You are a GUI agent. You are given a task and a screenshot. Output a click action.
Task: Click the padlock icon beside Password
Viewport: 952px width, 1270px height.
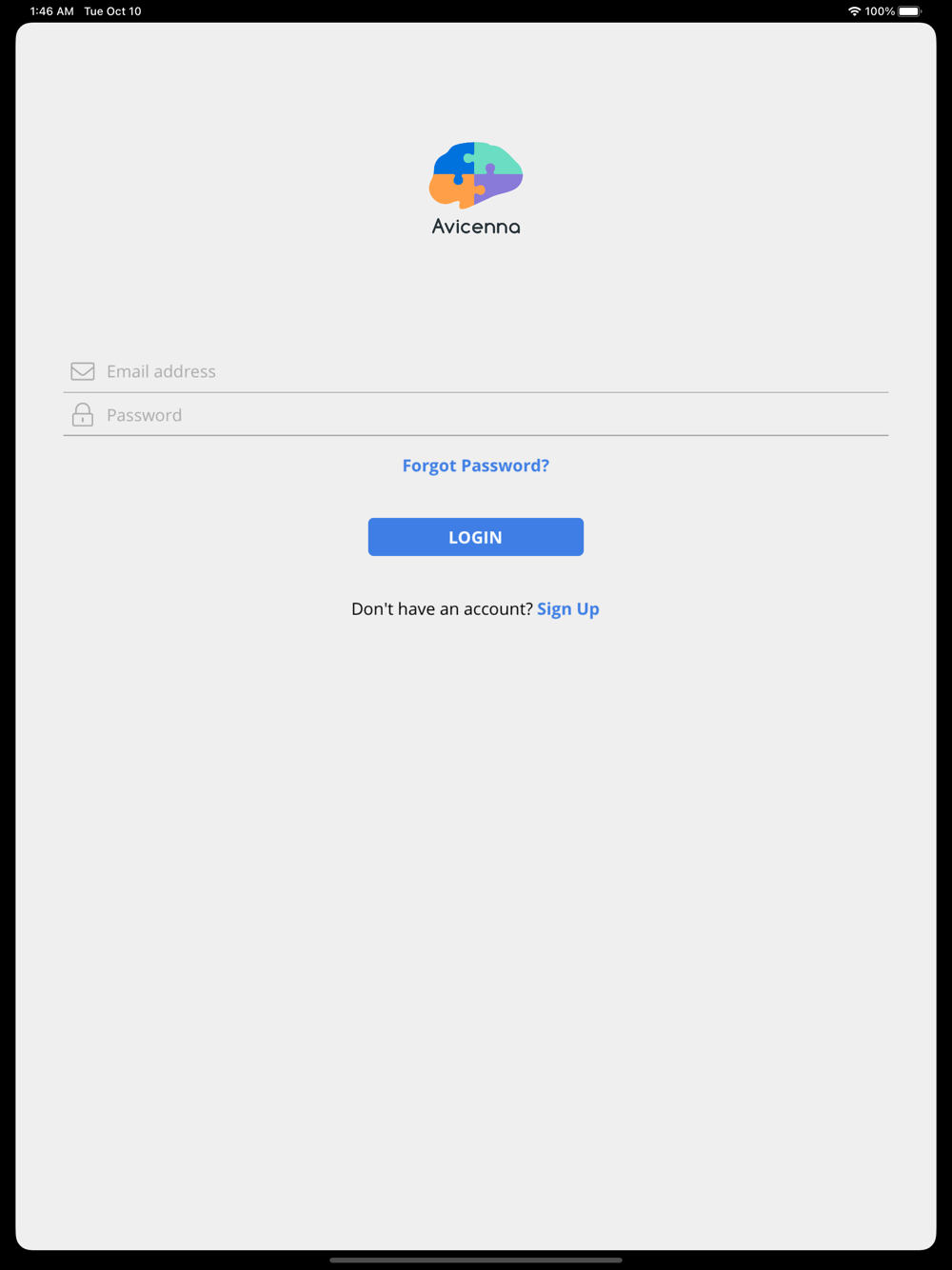[83, 414]
